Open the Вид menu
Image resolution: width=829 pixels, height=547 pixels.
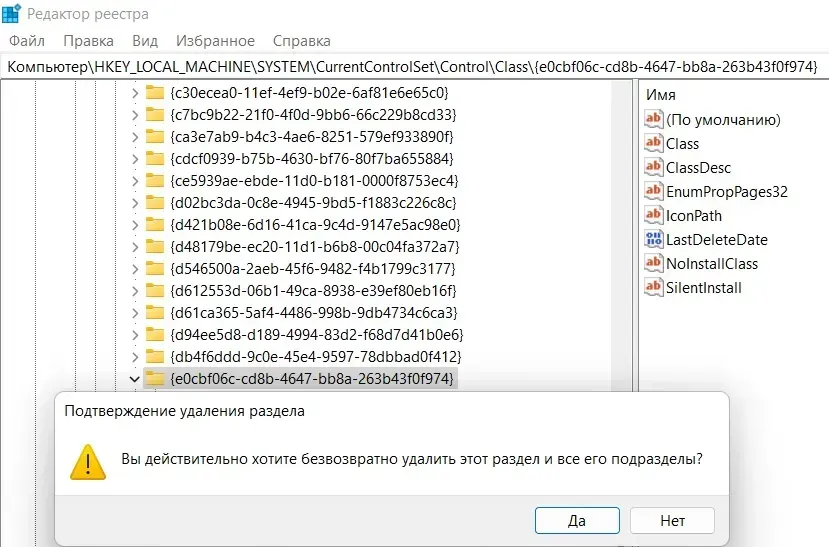(145, 41)
